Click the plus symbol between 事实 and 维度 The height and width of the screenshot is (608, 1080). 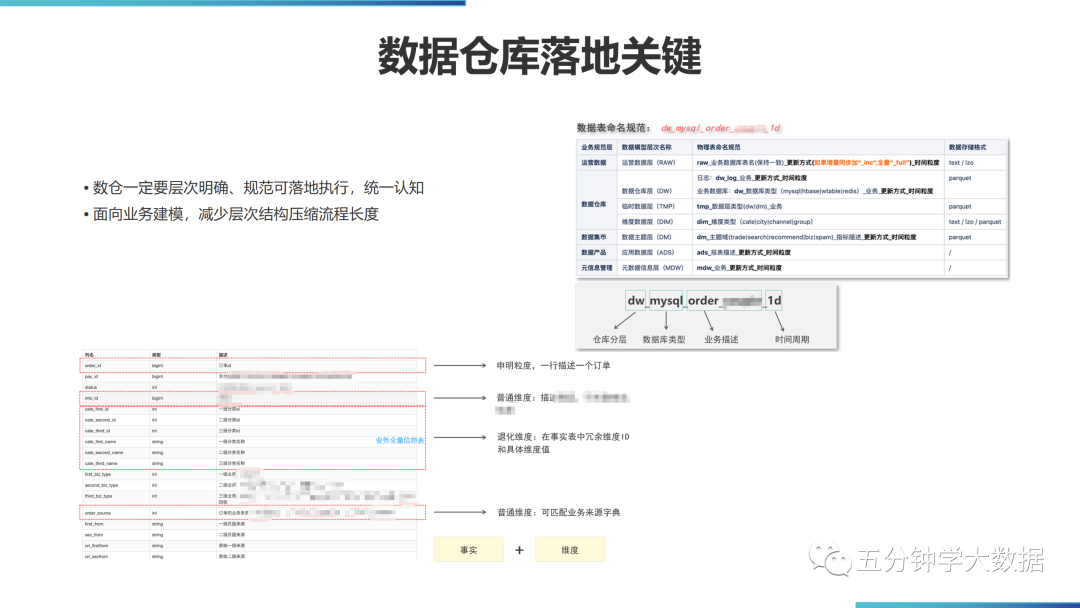point(519,549)
